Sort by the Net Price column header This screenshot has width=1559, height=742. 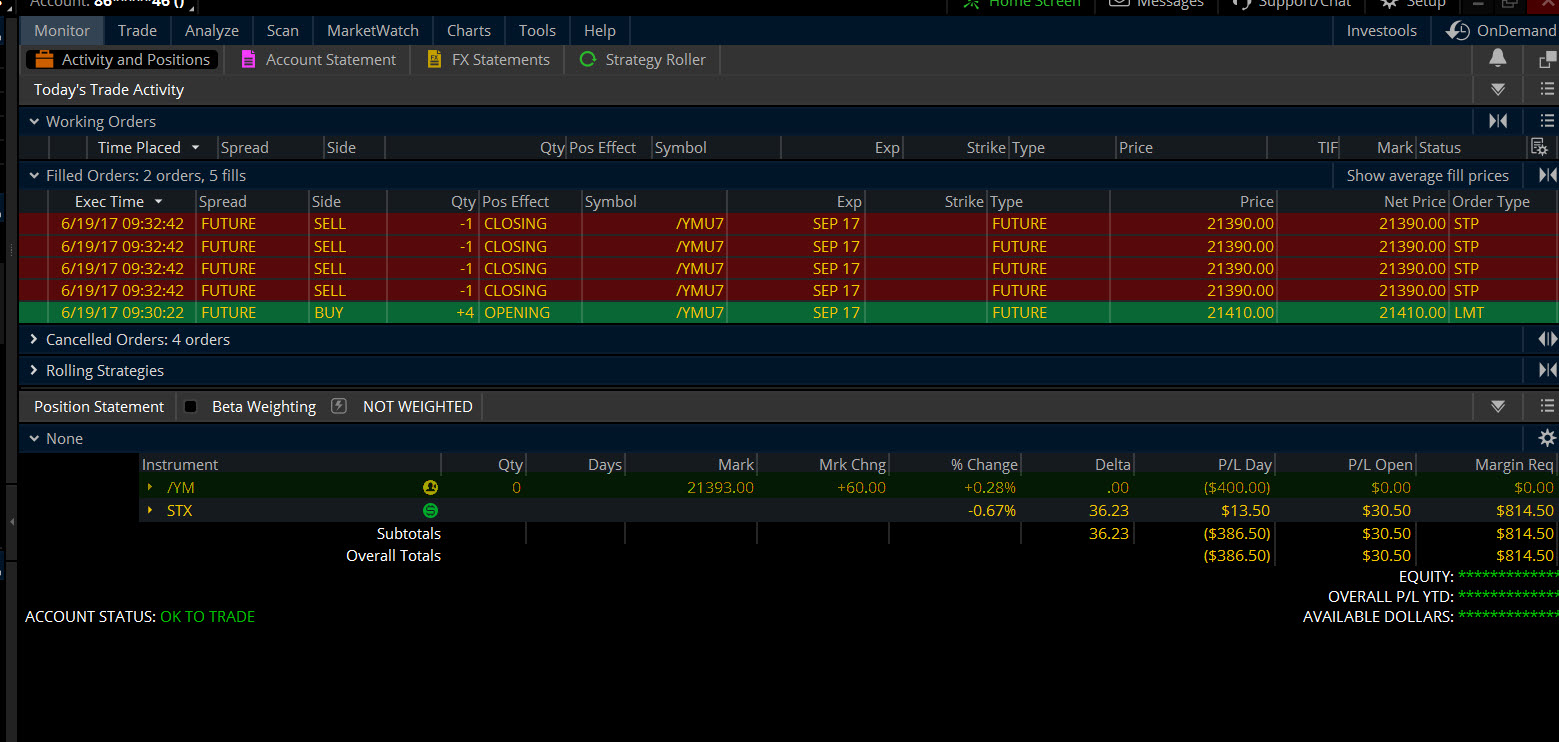pyautogui.click(x=1415, y=201)
